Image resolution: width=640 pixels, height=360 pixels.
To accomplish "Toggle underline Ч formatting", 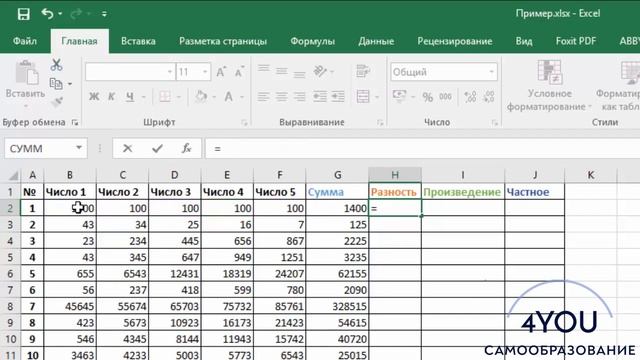I will (x=130, y=97).
